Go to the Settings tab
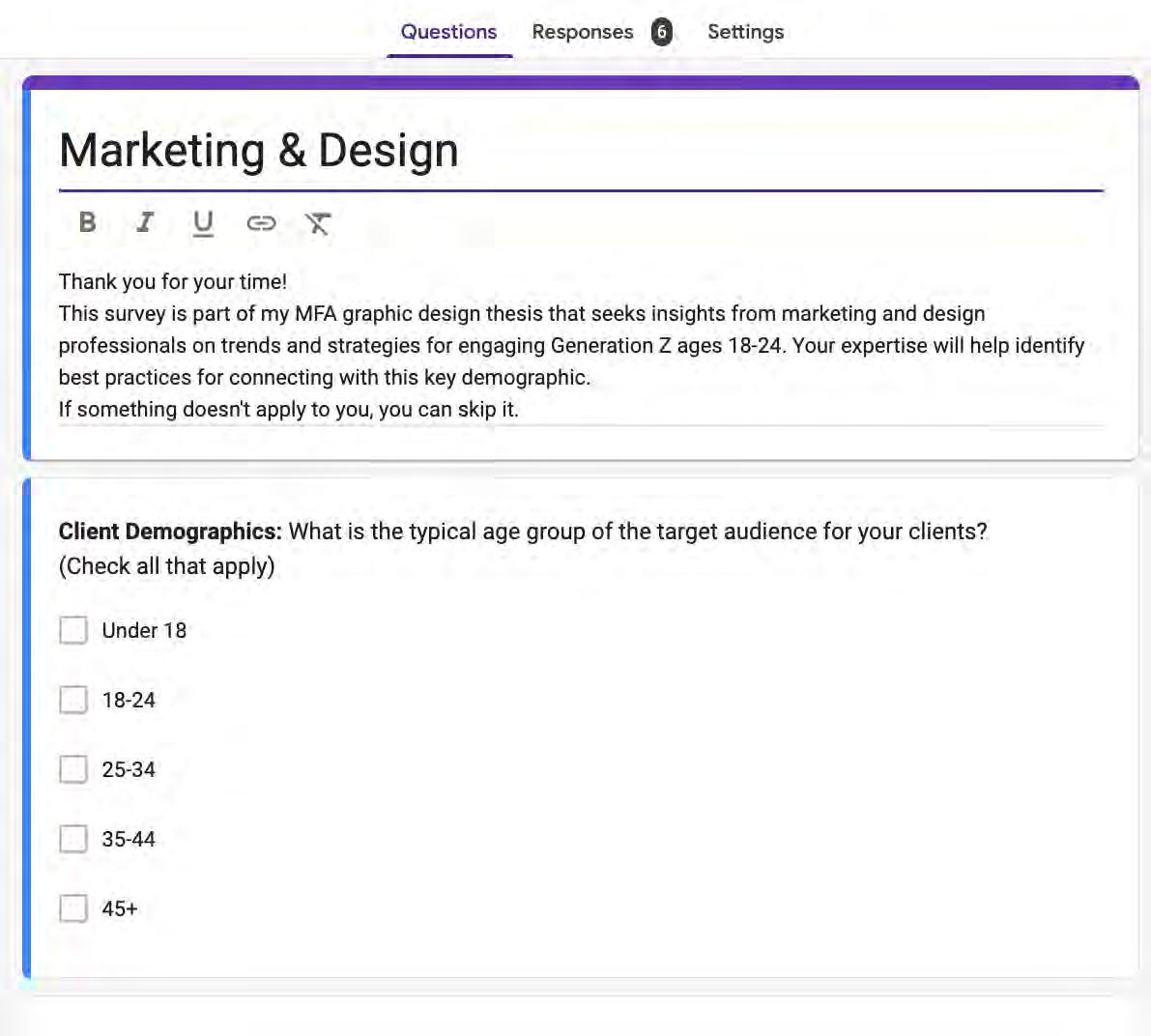This screenshot has height=1036, width=1151. click(745, 32)
